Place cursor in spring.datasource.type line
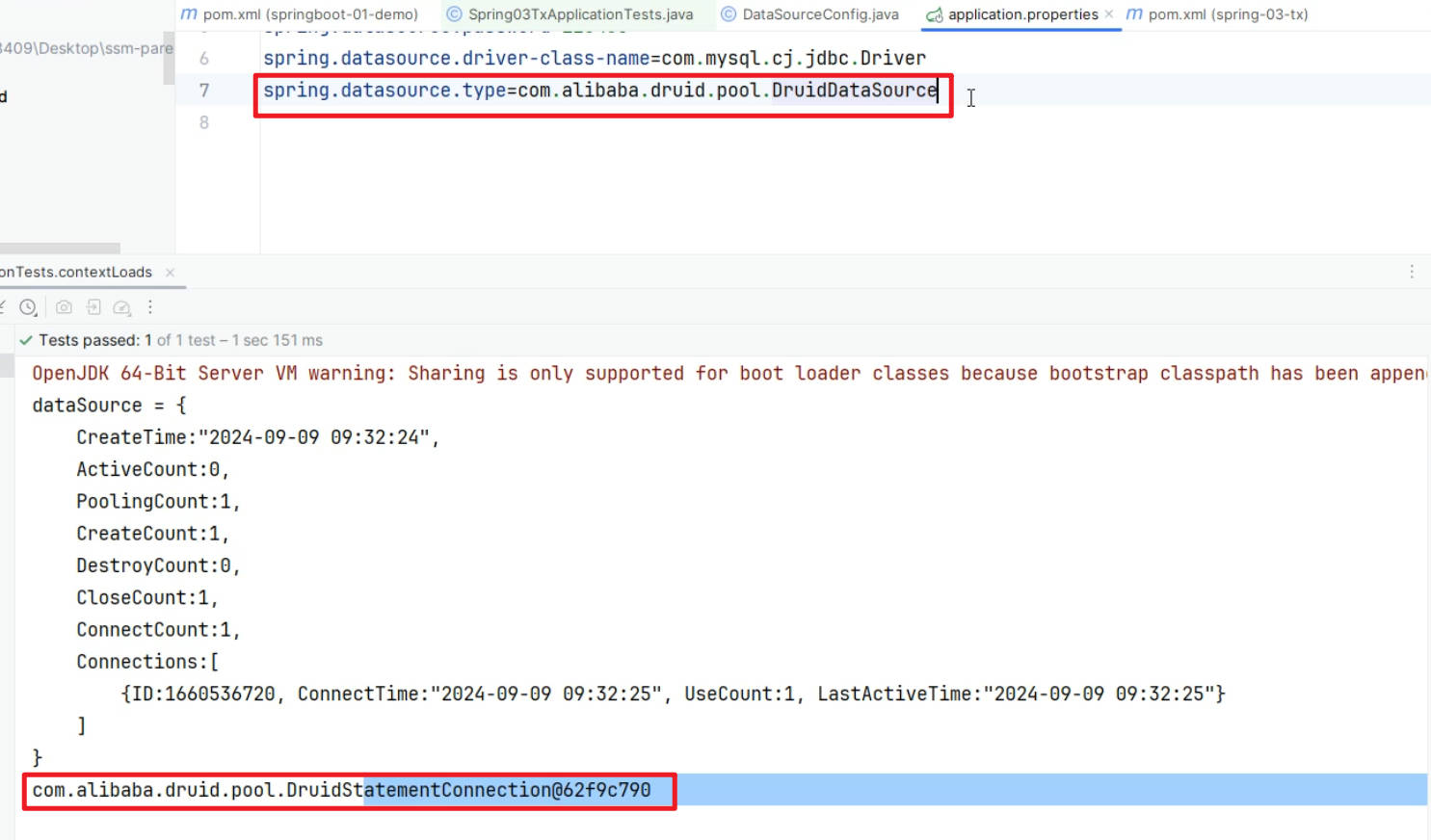This screenshot has width=1431, height=840. pos(599,91)
